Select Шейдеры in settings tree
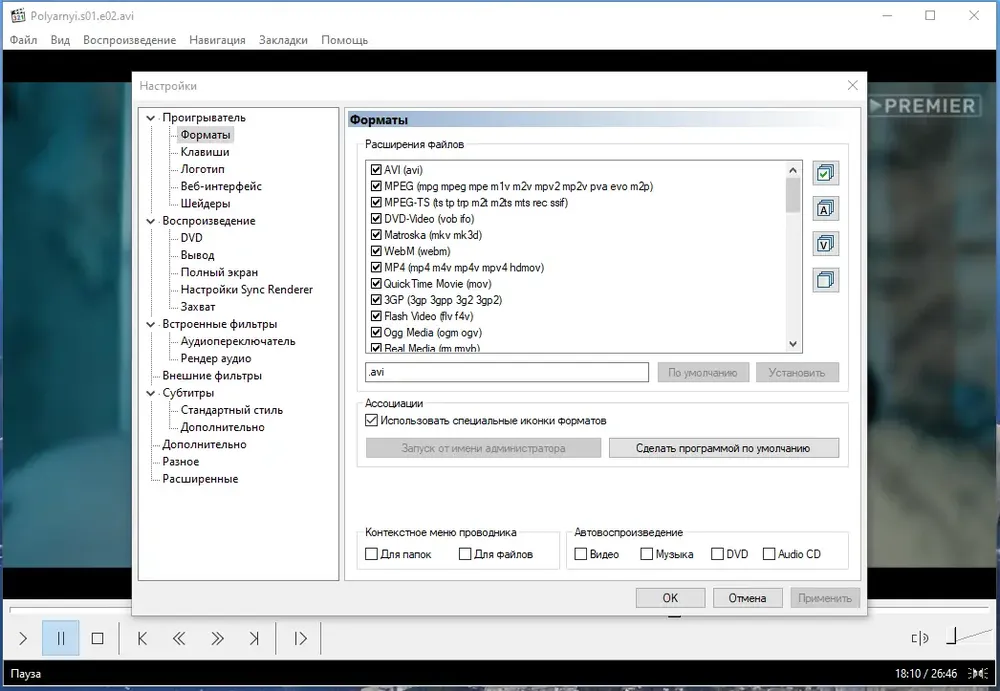 [205, 204]
